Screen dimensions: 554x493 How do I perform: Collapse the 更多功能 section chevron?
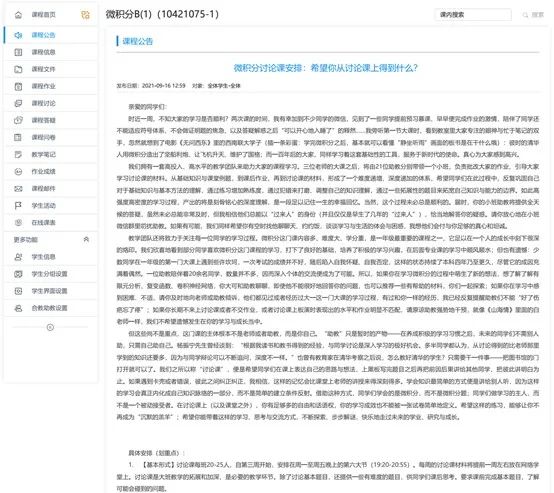coord(86,240)
